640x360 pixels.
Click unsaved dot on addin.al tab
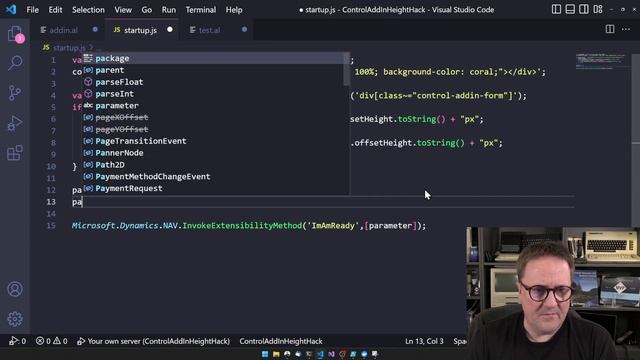[x=95, y=29]
